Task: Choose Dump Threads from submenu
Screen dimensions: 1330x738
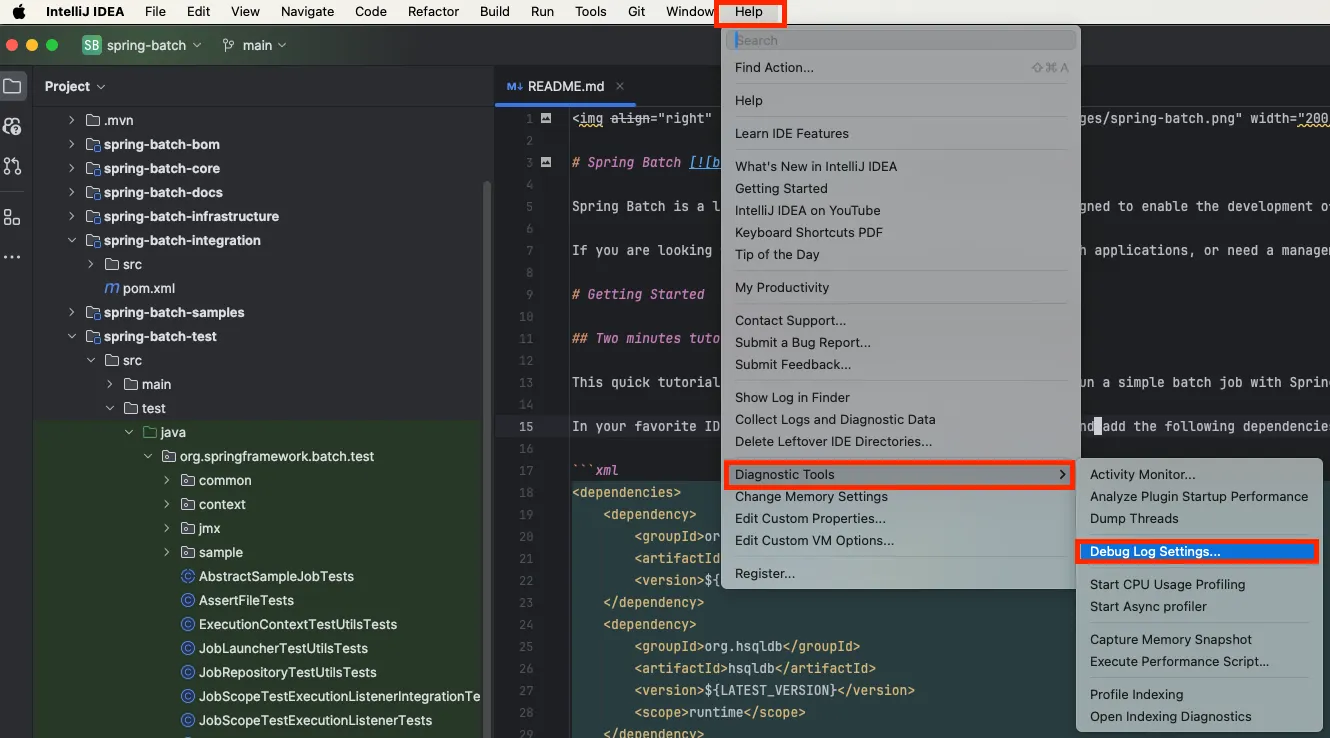Action: (x=1134, y=519)
